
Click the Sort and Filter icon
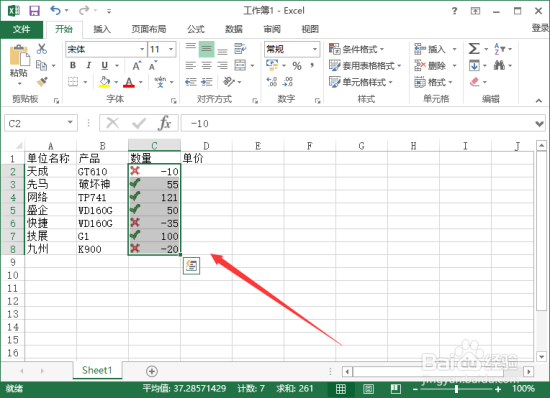click(499, 49)
